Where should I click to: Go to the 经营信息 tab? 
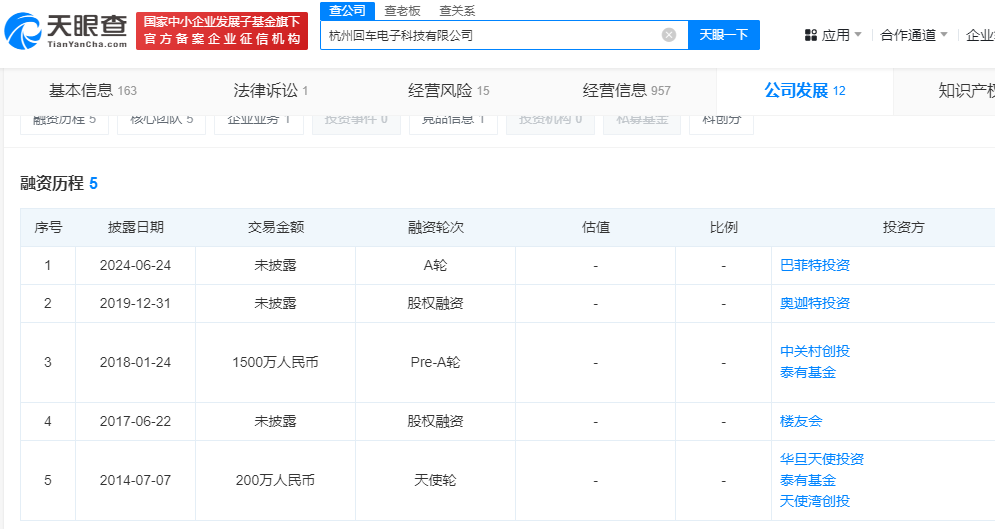pyautogui.click(x=626, y=91)
